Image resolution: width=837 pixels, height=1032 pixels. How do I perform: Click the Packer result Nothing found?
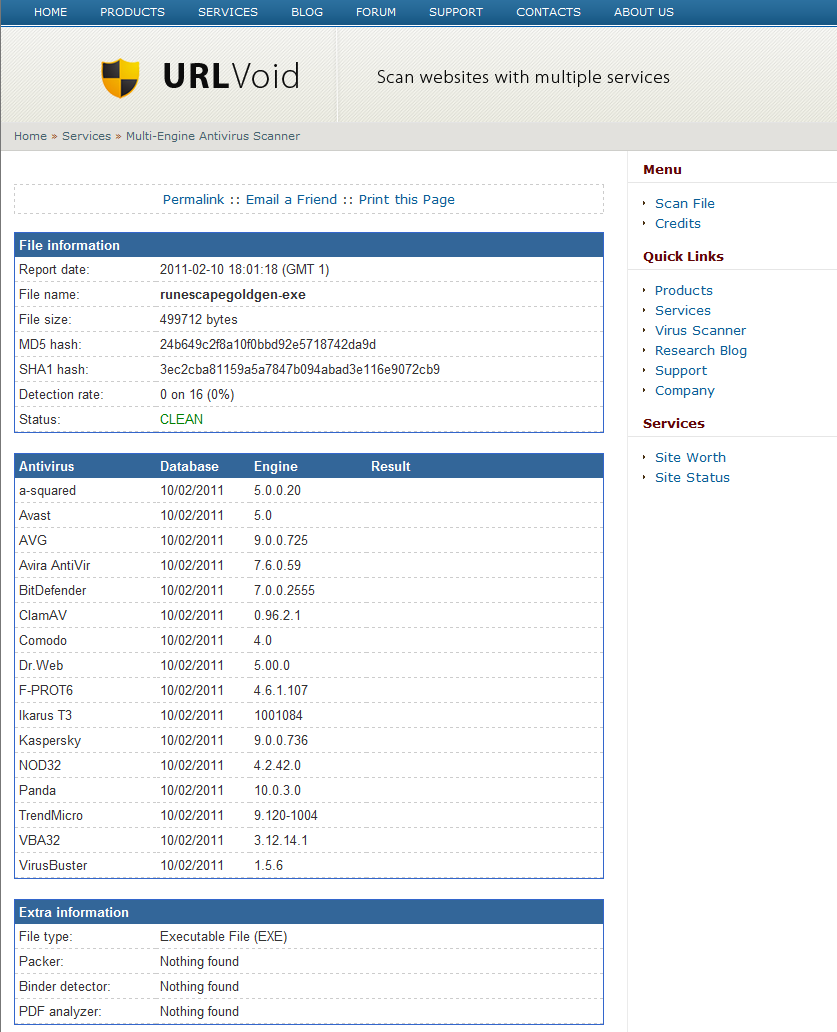(x=199, y=962)
